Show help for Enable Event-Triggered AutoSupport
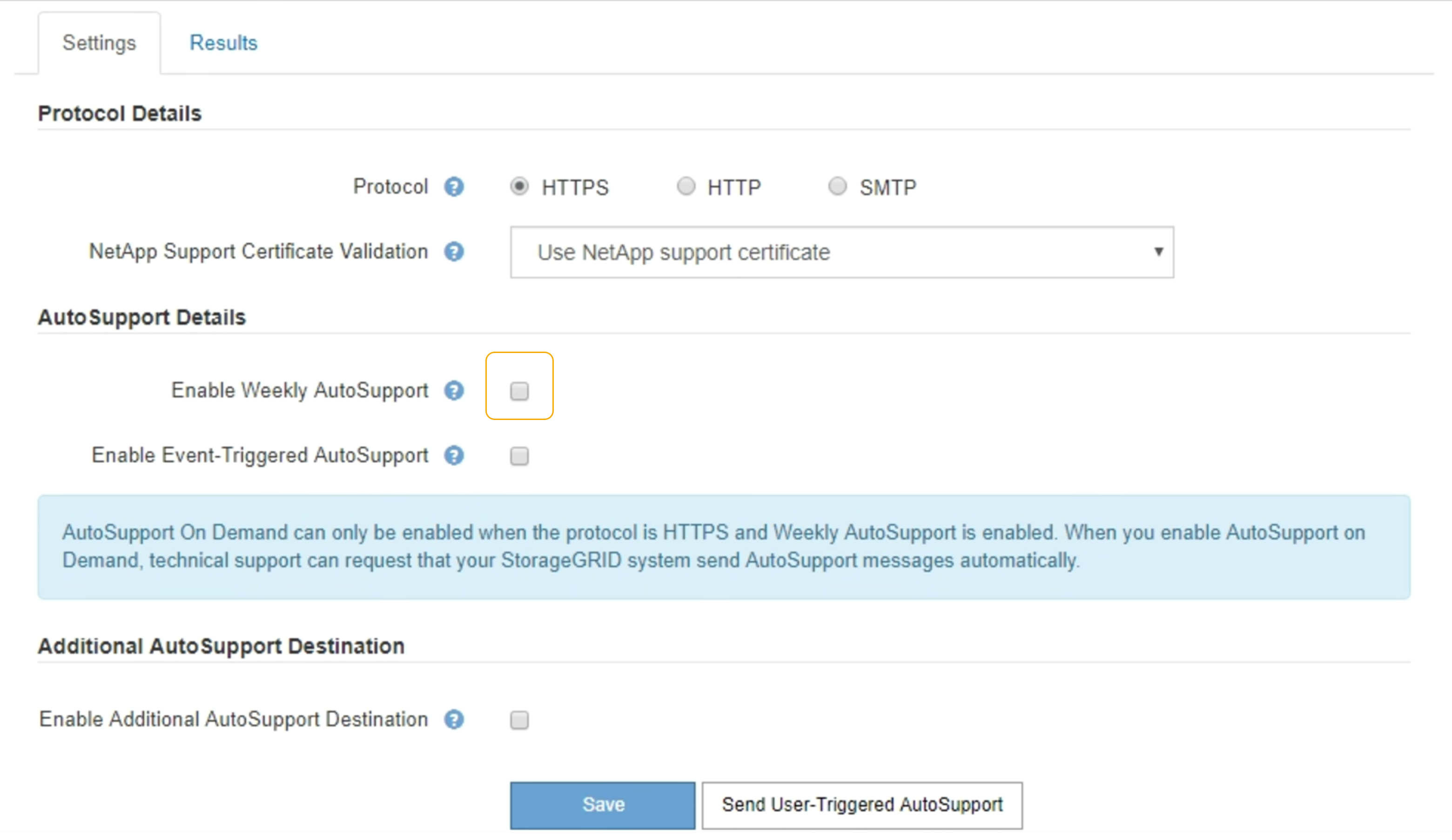This screenshot has height=840, width=1452. click(x=453, y=456)
